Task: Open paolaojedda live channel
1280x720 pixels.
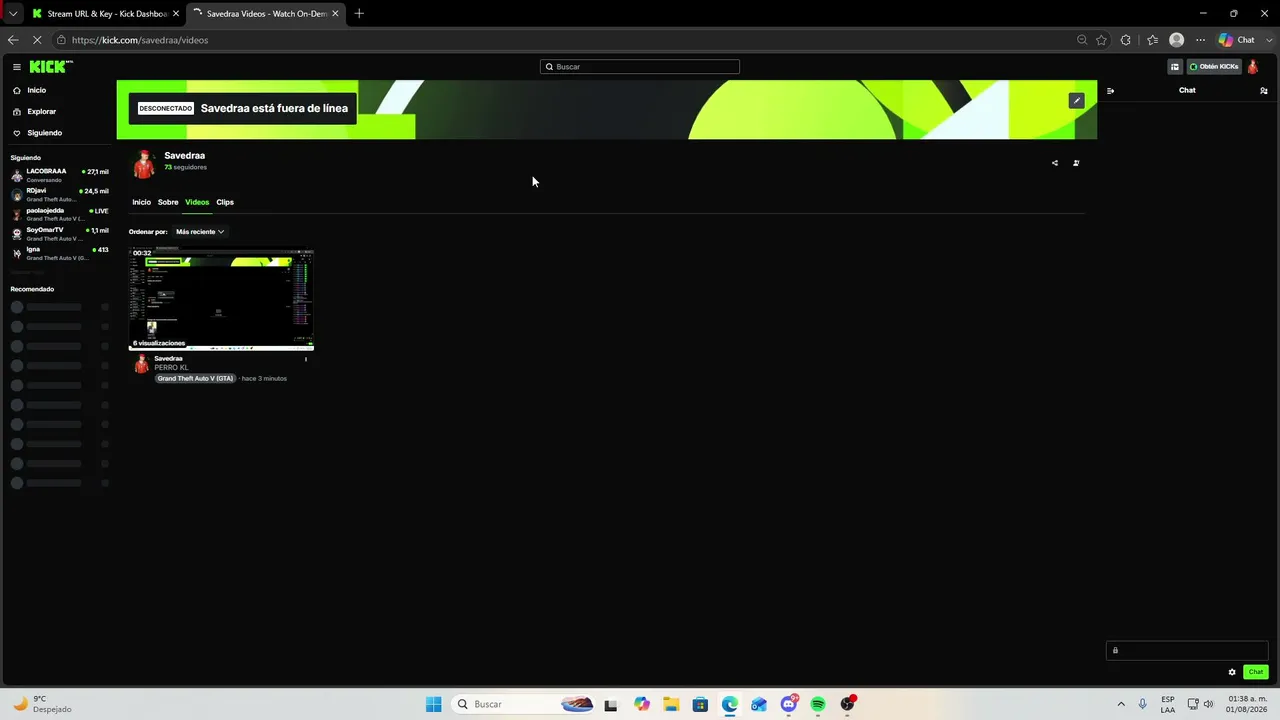Action: pos(60,214)
